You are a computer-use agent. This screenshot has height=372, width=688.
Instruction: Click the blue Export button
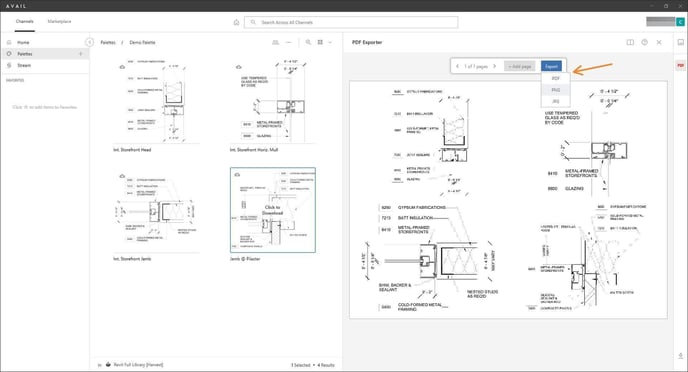(x=551, y=66)
